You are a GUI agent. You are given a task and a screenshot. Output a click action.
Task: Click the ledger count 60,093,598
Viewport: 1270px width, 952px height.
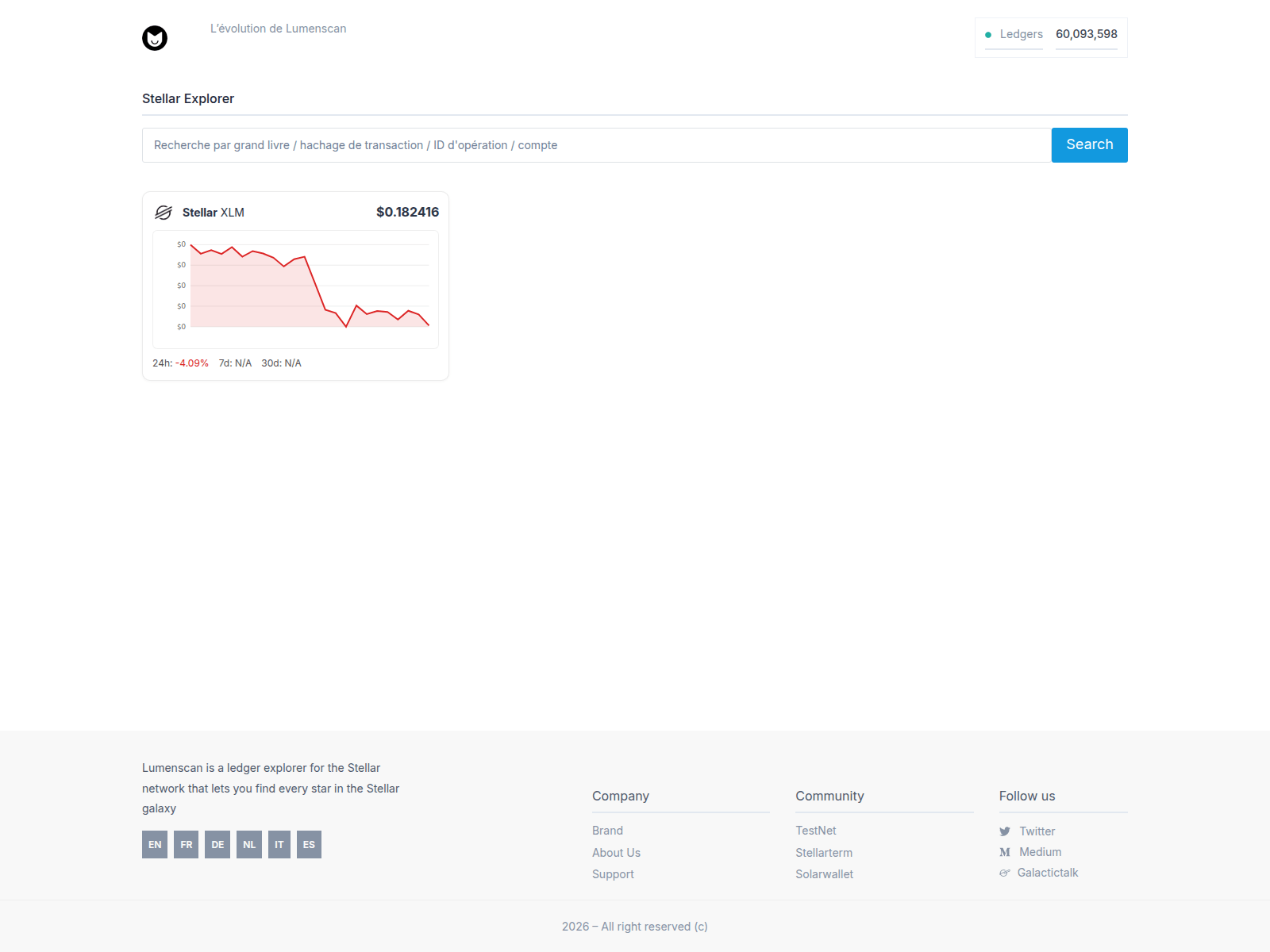click(1087, 34)
